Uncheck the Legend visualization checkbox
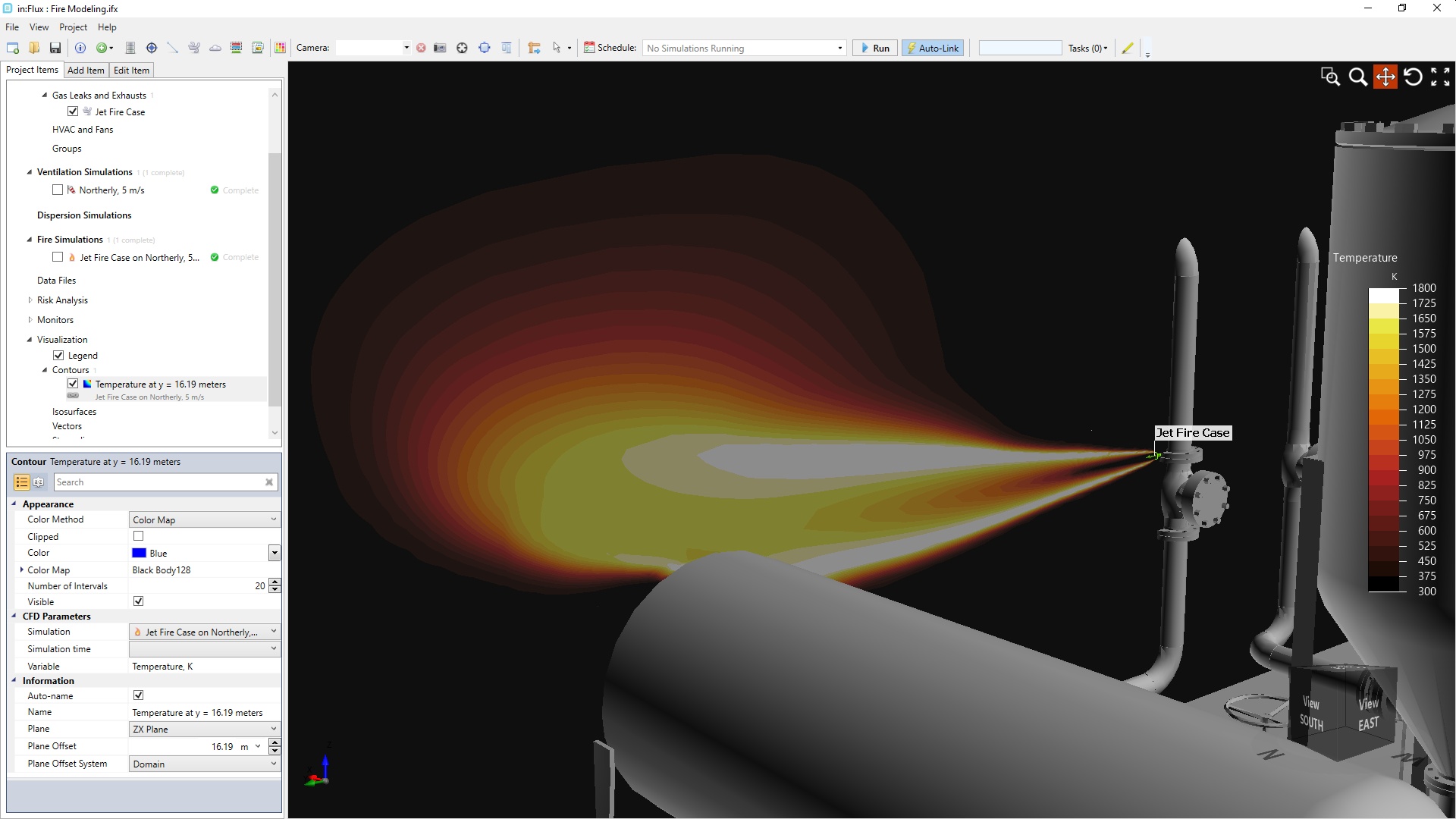The height and width of the screenshot is (819, 1456). (x=58, y=355)
